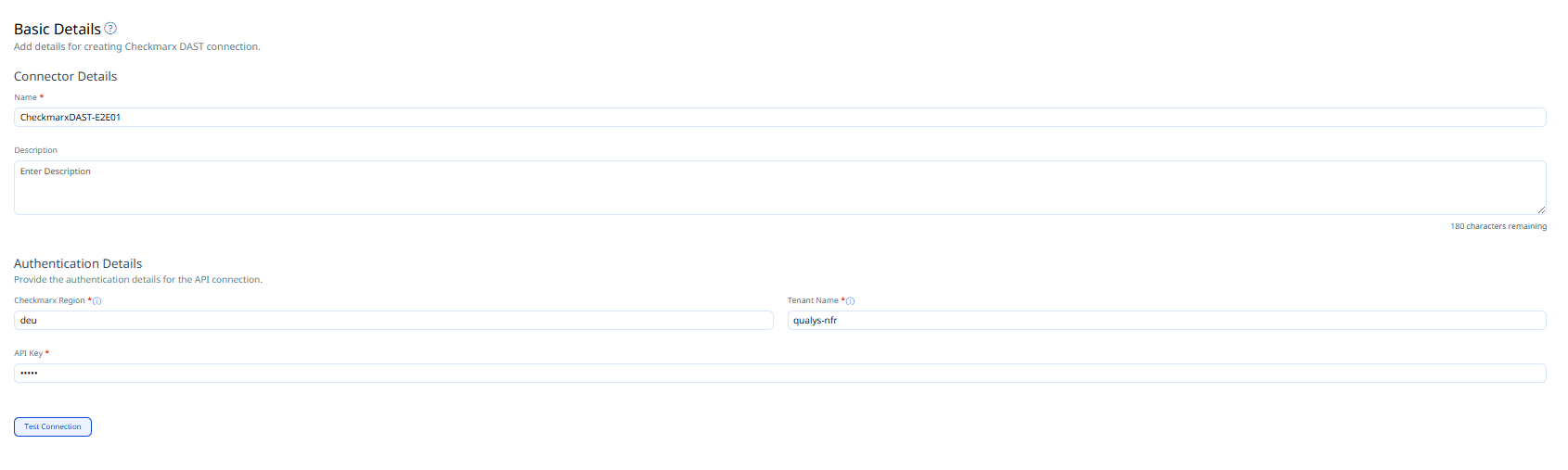This screenshot has height=470, width=1568.
Task: Click 'Provide the authentication details' text
Action: [138, 280]
